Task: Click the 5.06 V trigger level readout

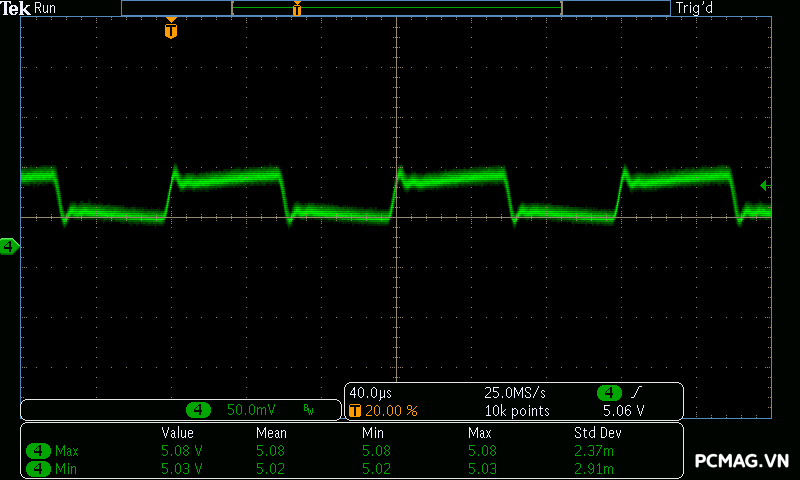Action: [x=623, y=411]
